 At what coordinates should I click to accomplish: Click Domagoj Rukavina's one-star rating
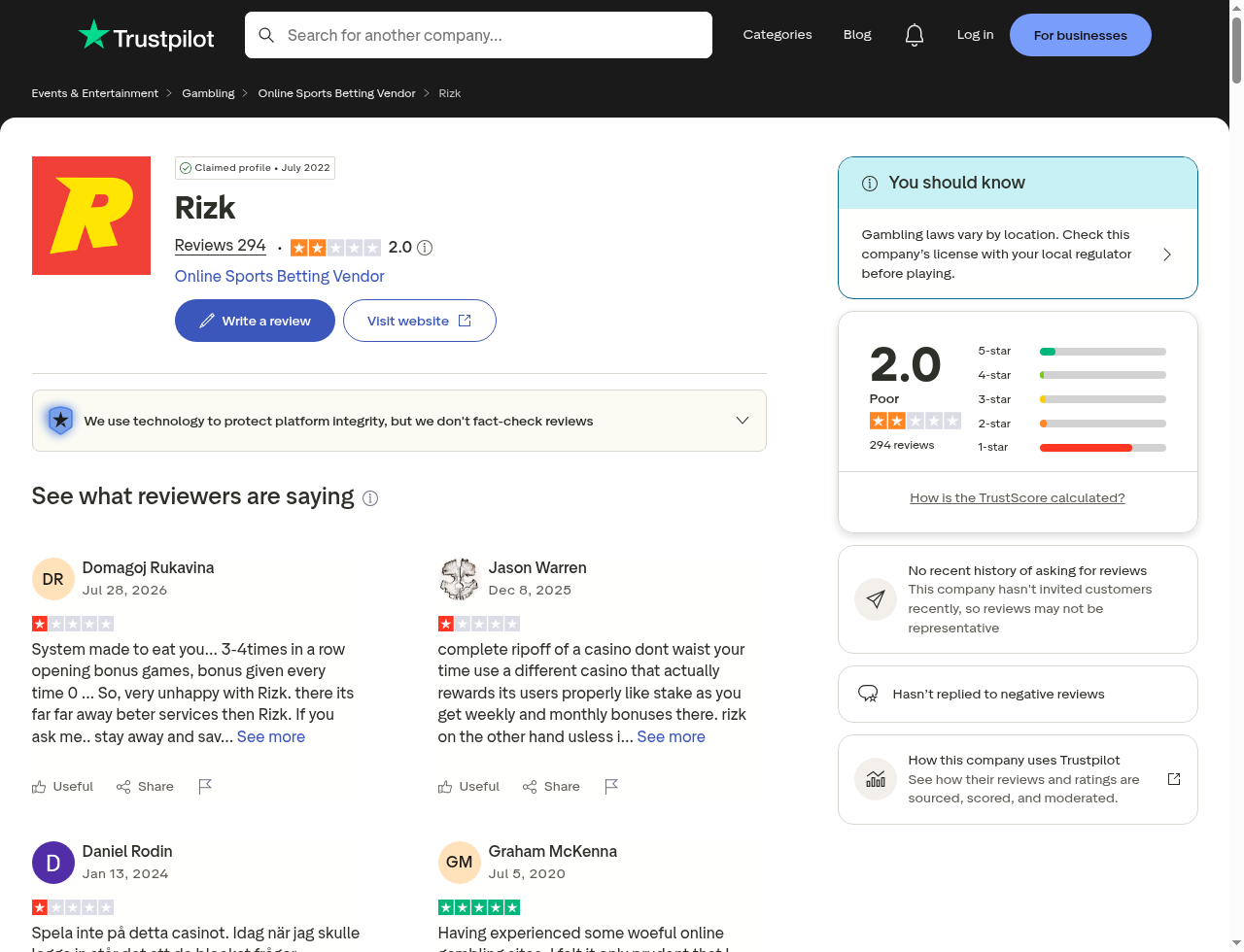pos(73,624)
